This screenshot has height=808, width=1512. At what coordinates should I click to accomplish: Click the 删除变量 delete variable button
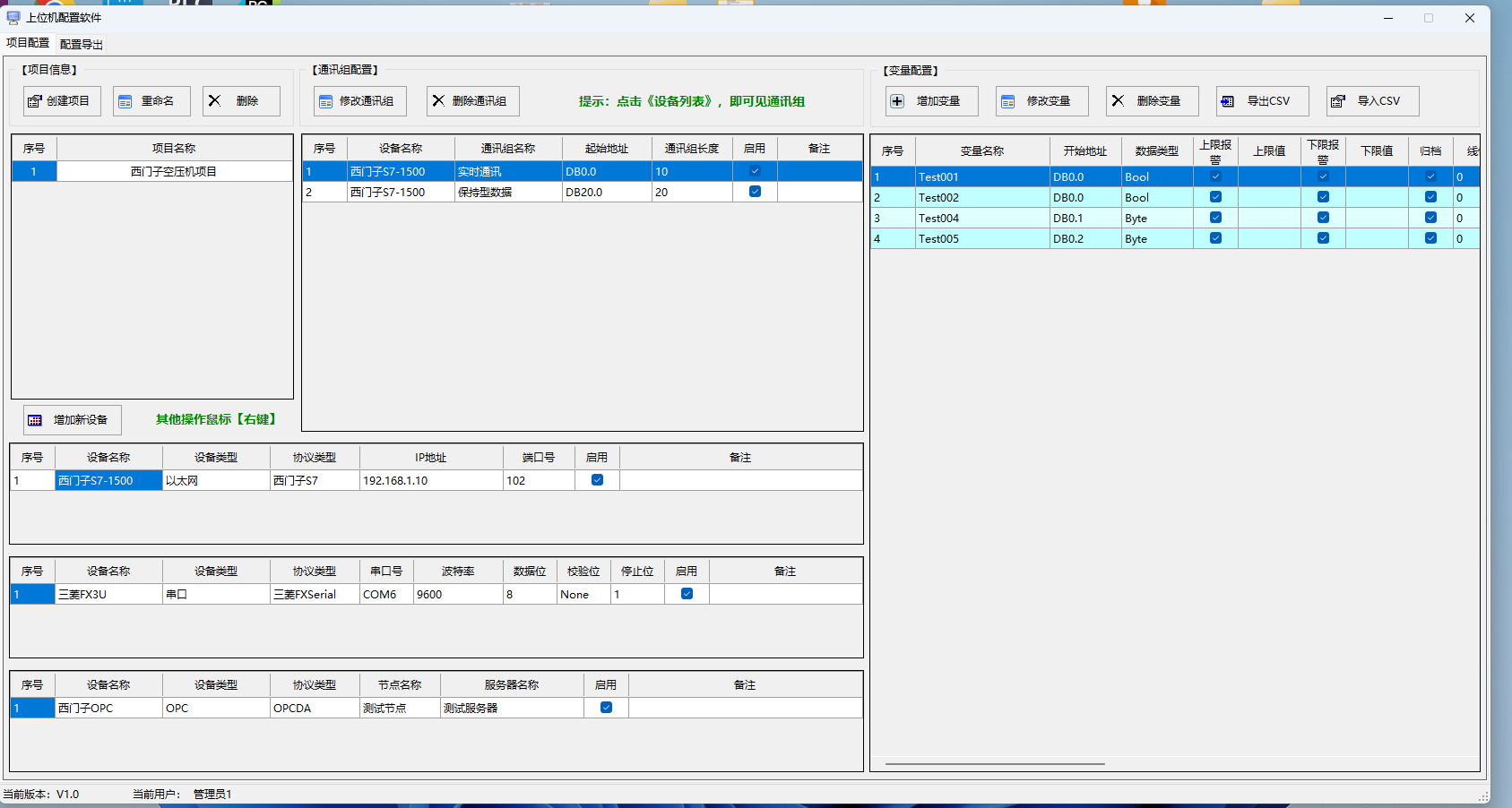click(x=1152, y=101)
